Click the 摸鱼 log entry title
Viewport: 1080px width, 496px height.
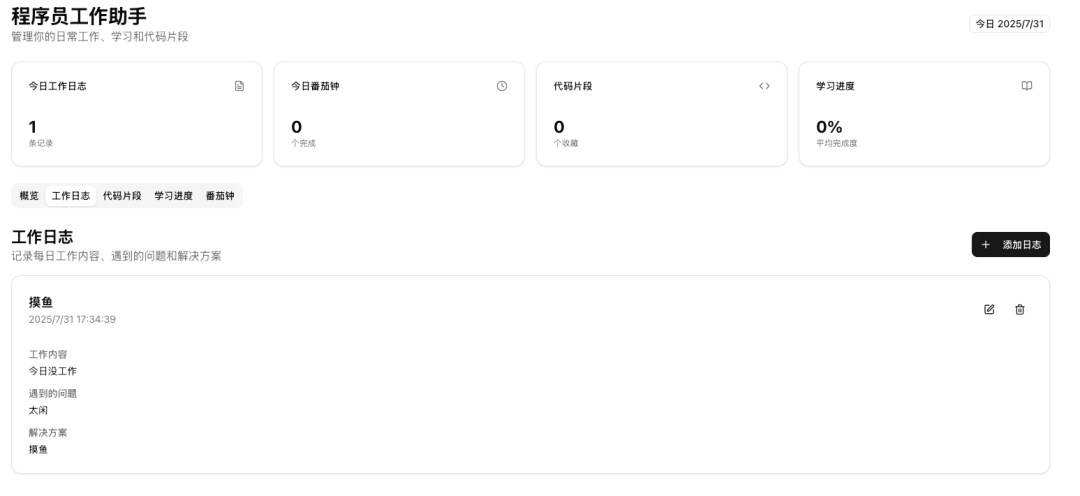click(x=41, y=302)
